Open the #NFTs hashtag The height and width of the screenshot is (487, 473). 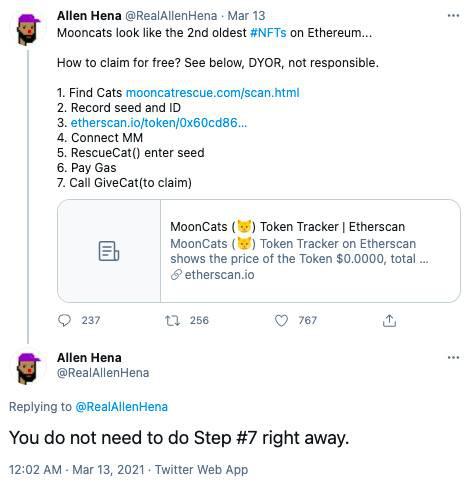(268, 33)
